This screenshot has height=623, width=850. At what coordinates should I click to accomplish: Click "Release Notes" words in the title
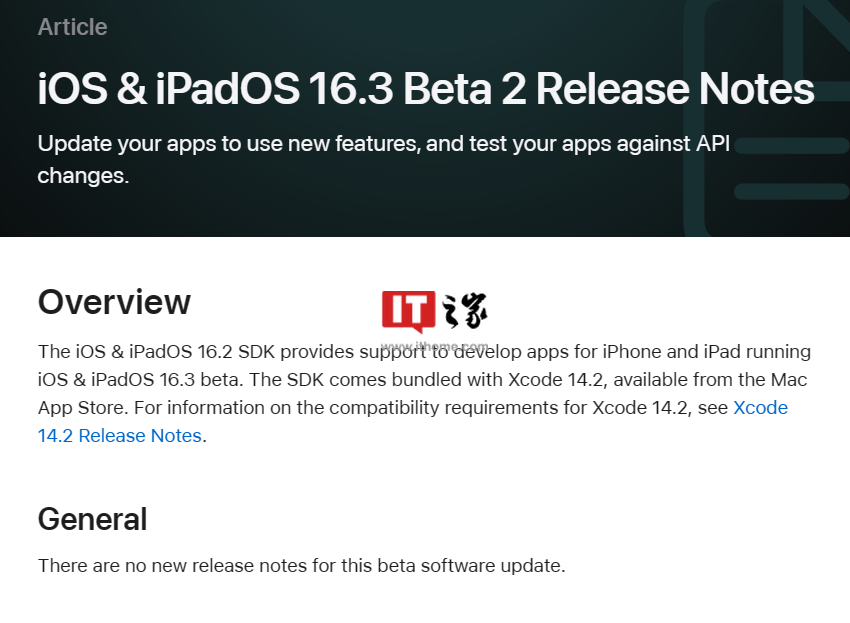click(x=675, y=89)
